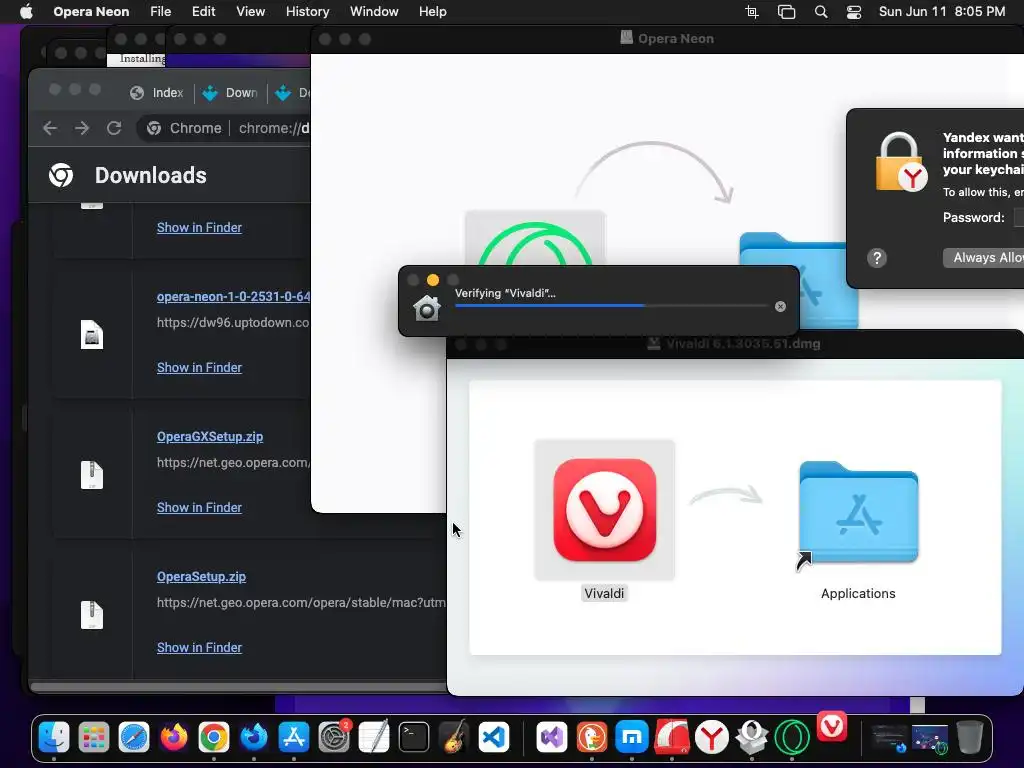Open Finder from the dock
Screen dimensions: 1024x768
pyautogui.click(x=54, y=738)
